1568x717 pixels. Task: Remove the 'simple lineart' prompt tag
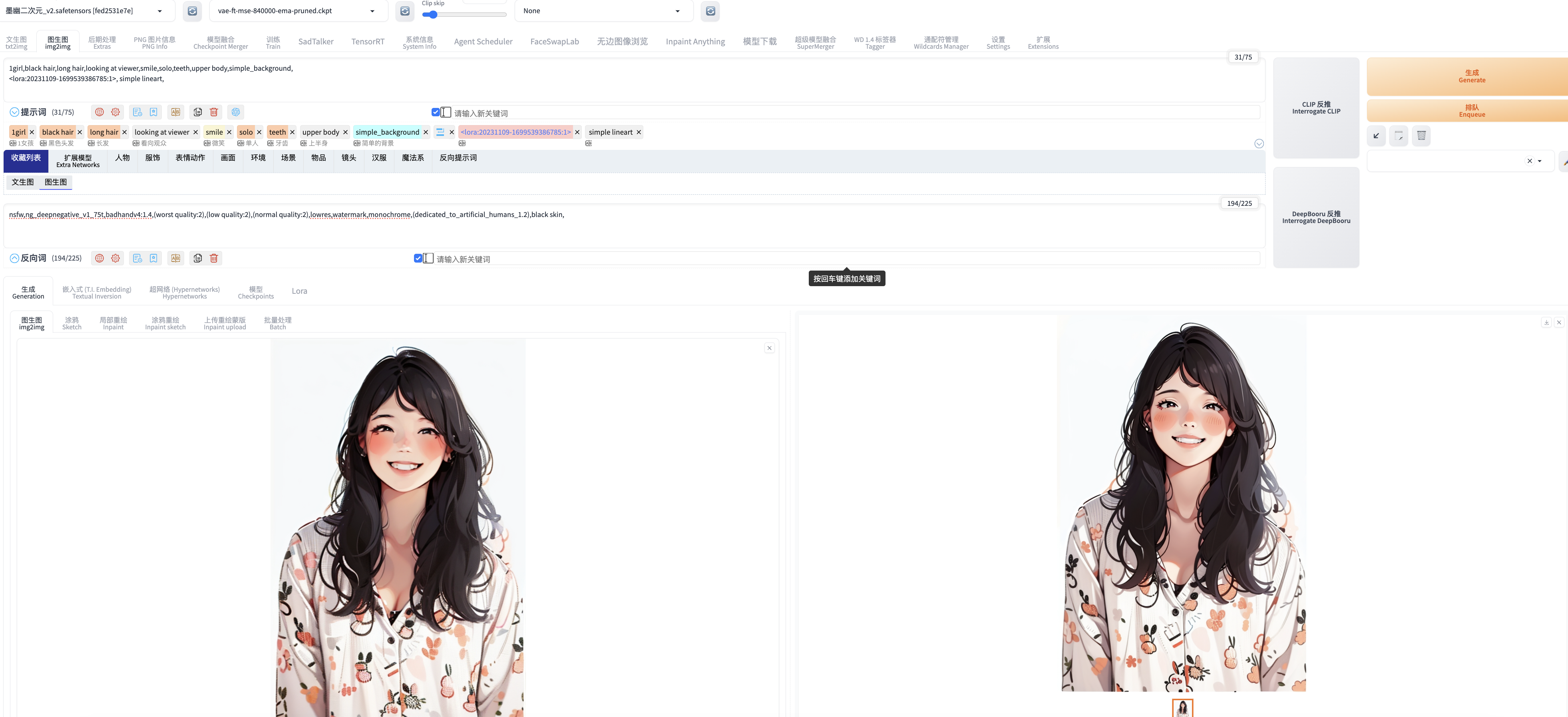click(x=639, y=132)
